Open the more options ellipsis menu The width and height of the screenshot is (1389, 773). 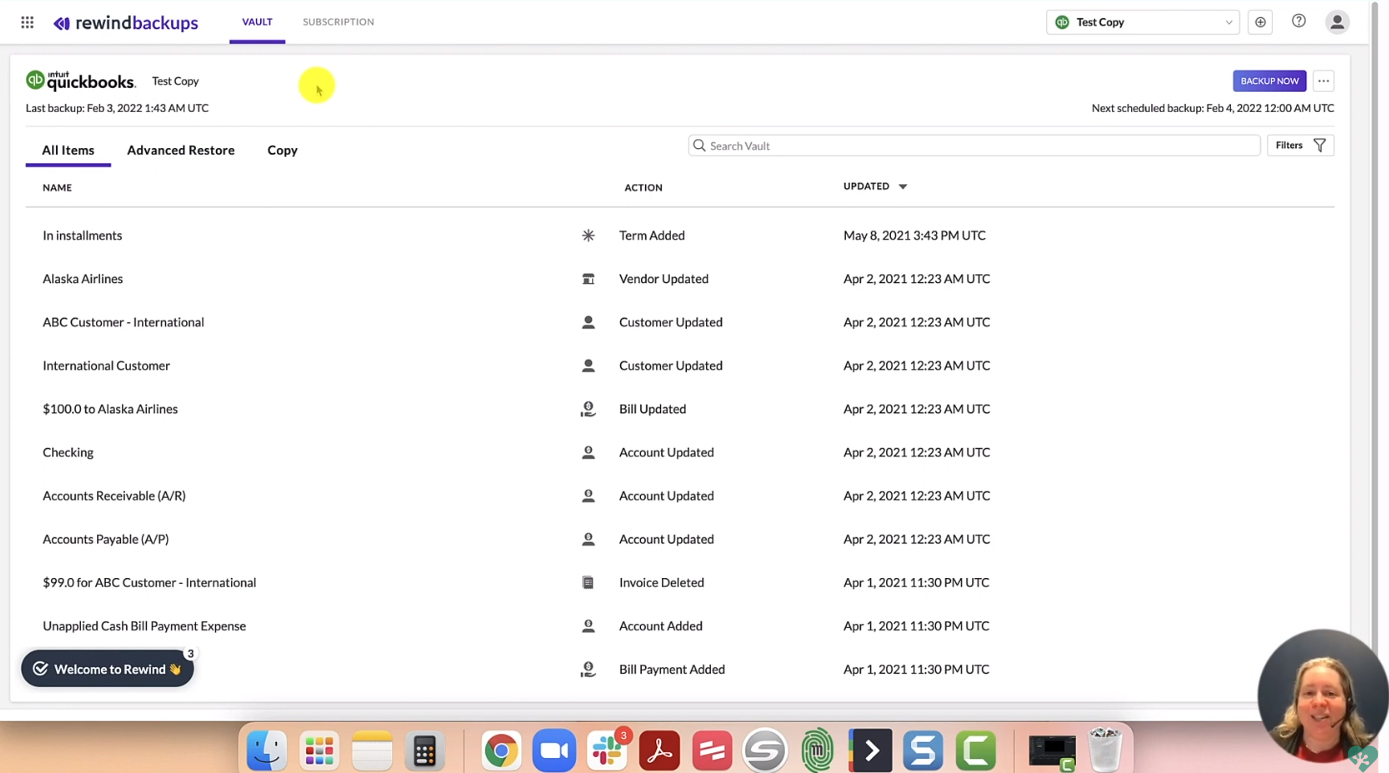click(1323, 81)
